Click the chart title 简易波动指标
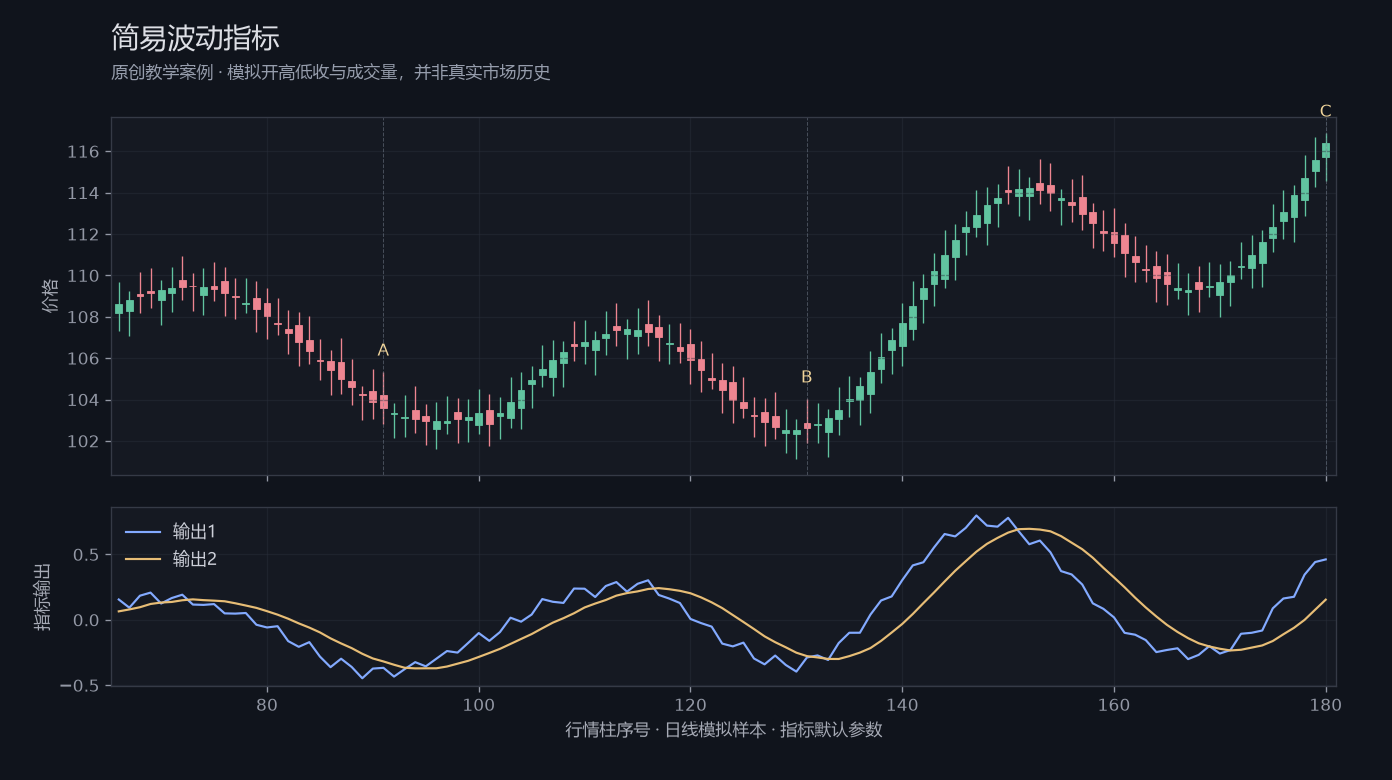This screenshot has height=780, width=1392. click(195, 38)
